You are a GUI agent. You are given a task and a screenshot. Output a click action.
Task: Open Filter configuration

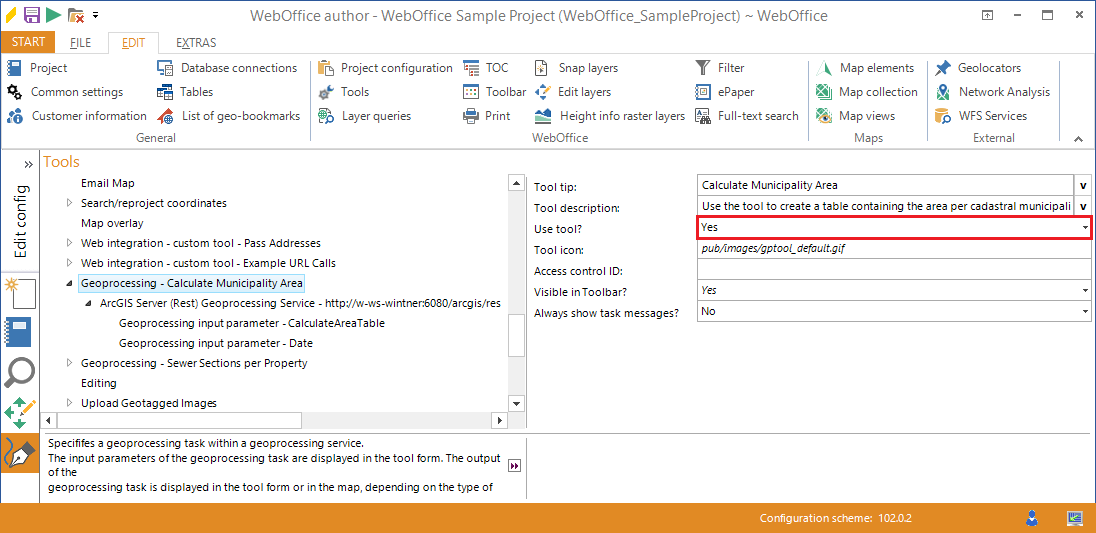point(720,68)
